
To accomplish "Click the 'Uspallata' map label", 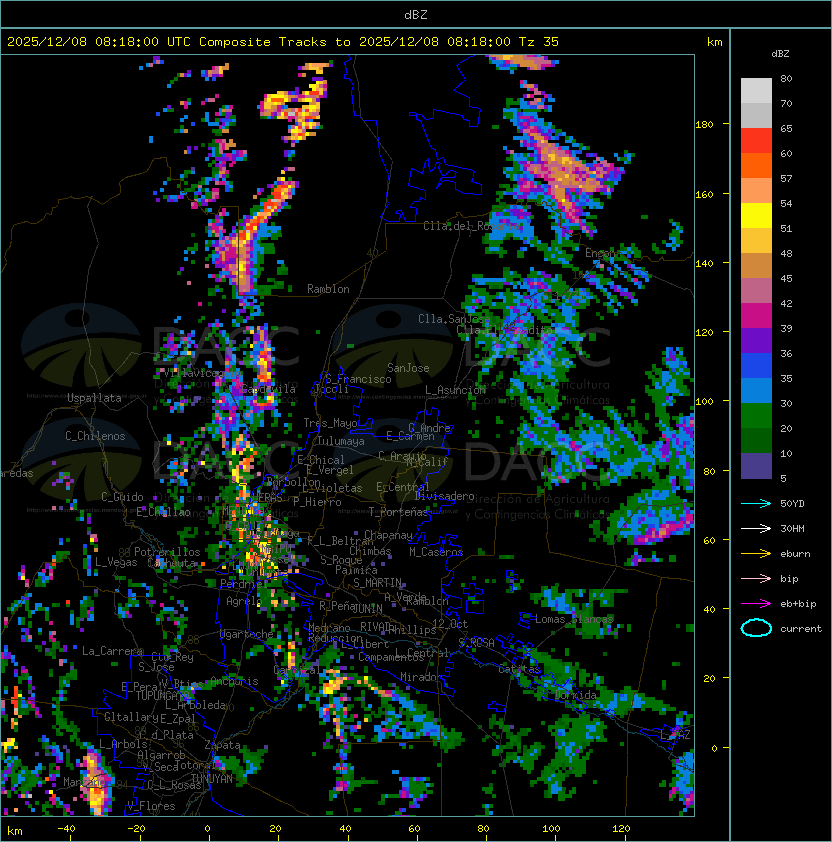I will 95,398.
